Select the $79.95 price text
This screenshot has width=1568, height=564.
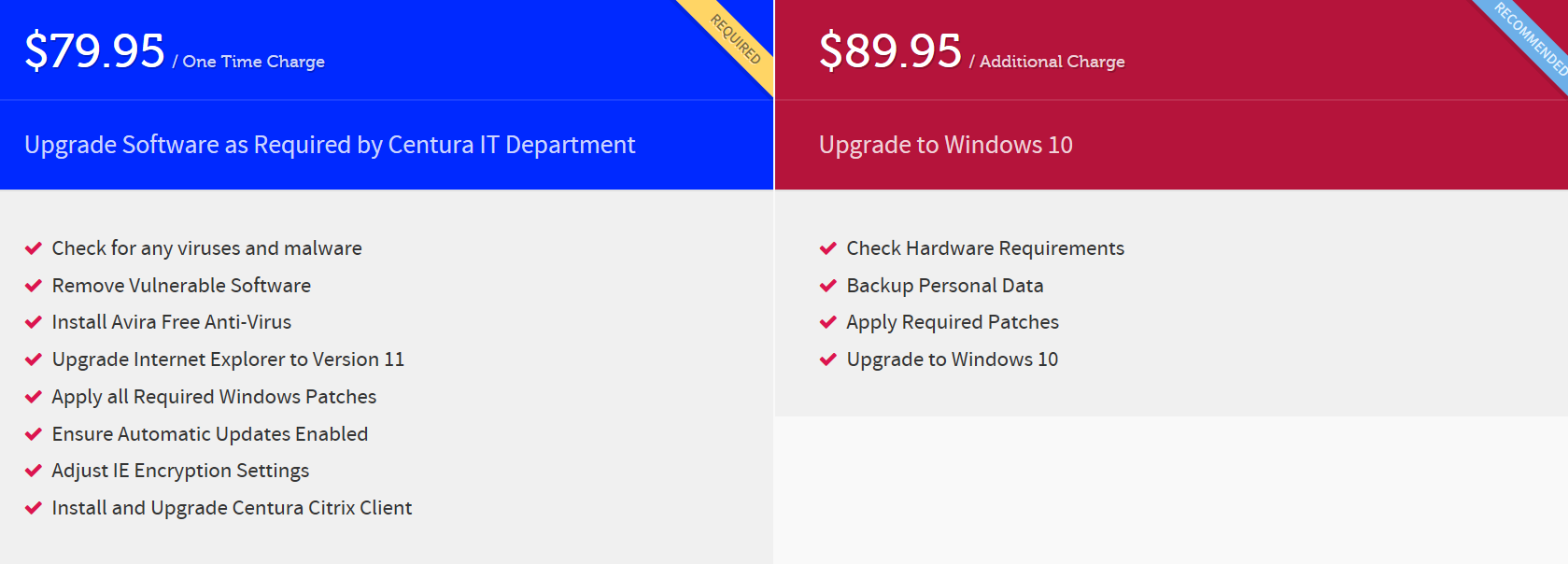point(94,50)
